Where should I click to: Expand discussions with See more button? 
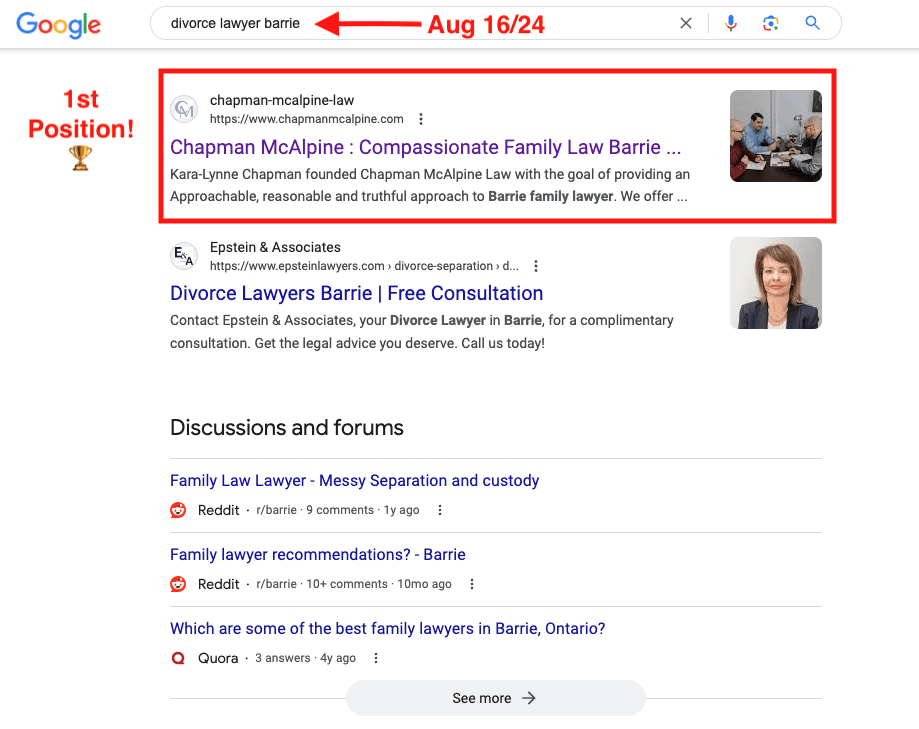point(495,698)
